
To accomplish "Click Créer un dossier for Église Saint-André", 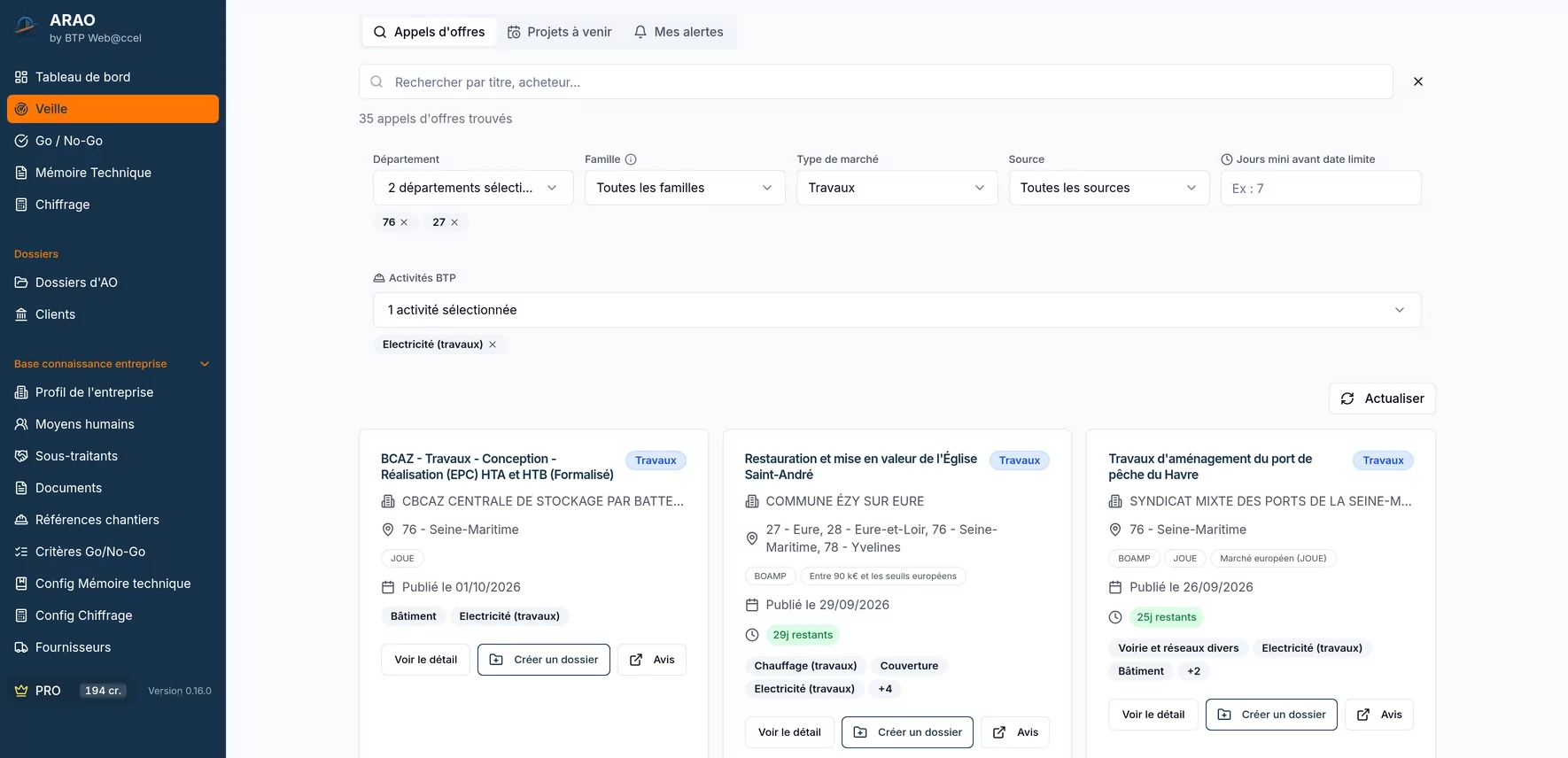I will [x=907, y=732].
